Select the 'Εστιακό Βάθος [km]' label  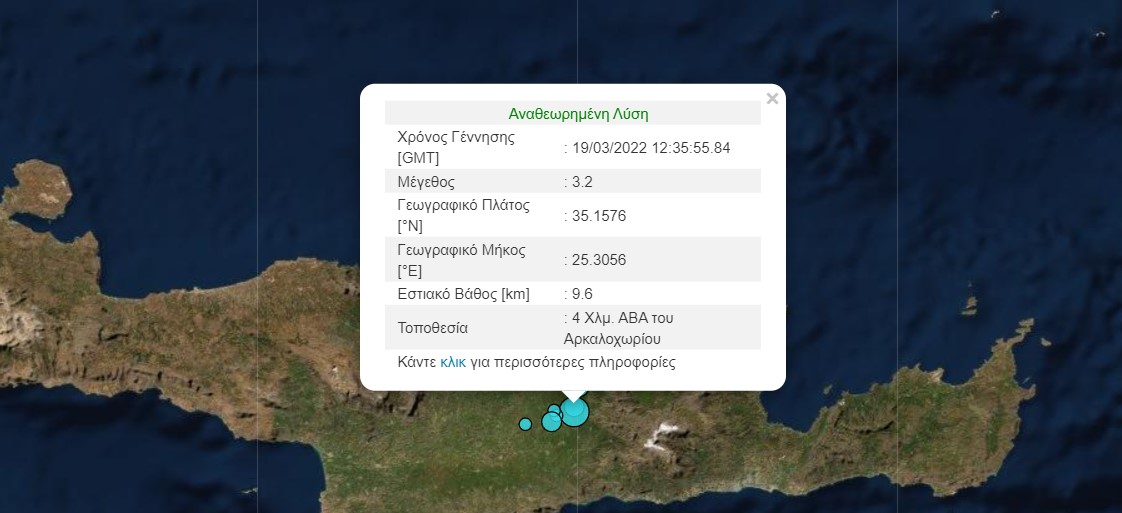[x=464, y=294]
